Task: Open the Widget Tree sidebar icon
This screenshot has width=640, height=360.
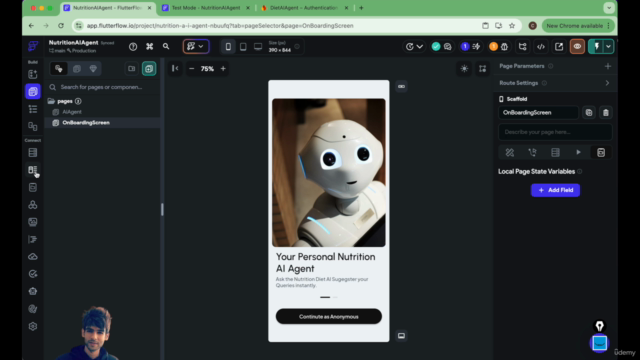Action: pyautogui.click(x=33, y=109)
